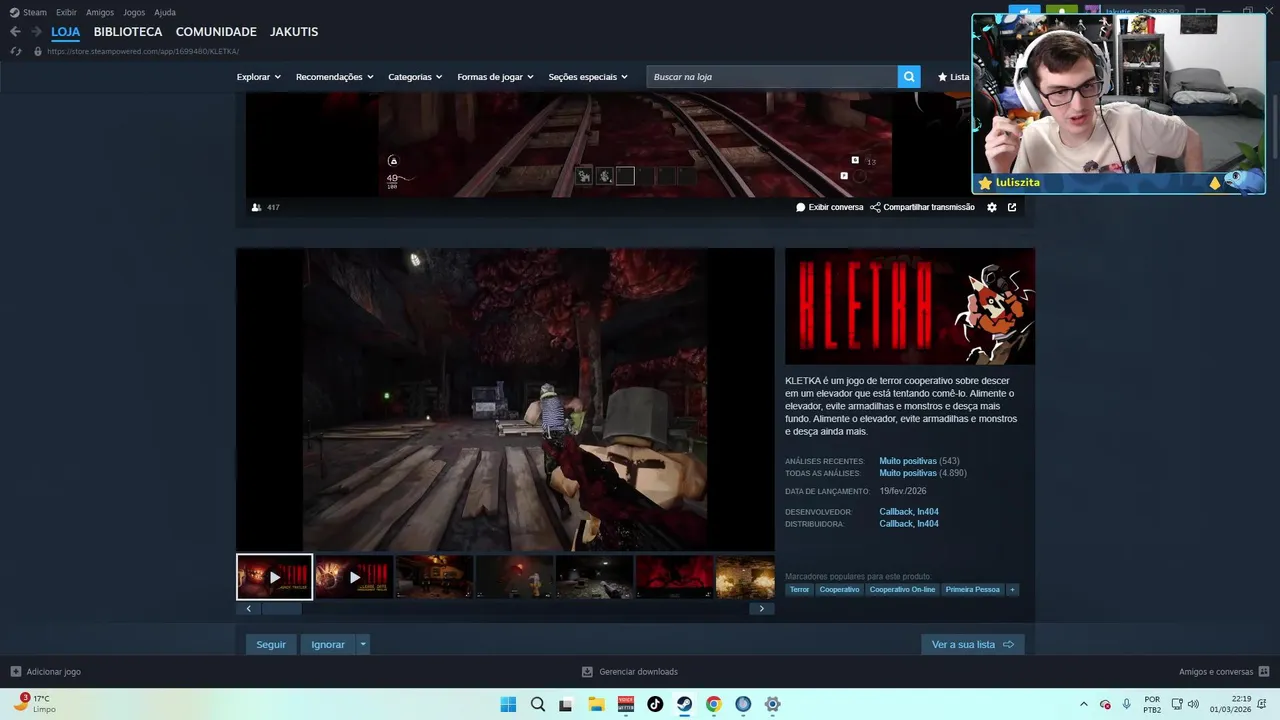Click Steam icon in taskbar
The width and height of the screenshot is (1280, 720).
(684, 704)
